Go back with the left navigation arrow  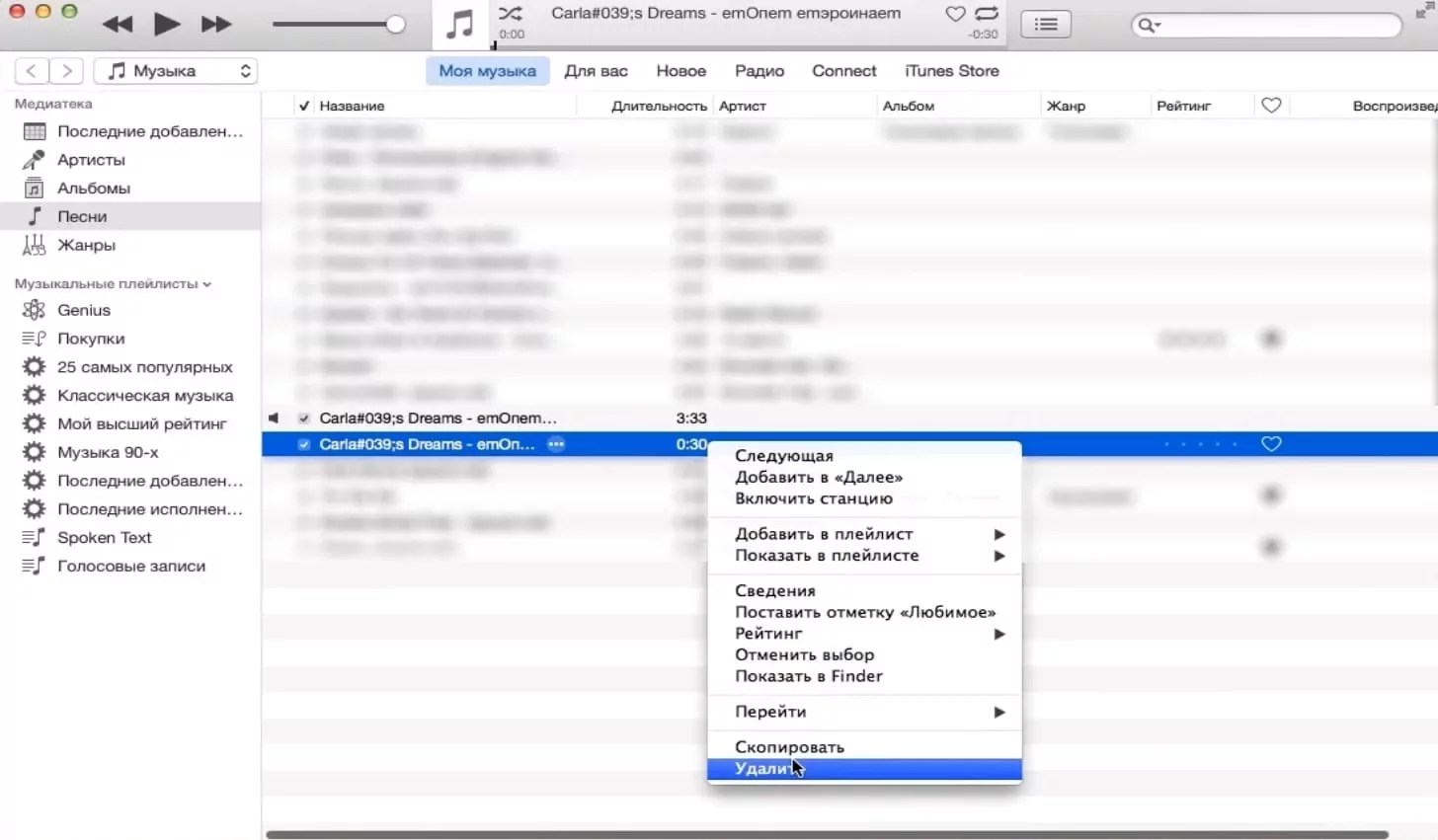click(x=32, y=71)
